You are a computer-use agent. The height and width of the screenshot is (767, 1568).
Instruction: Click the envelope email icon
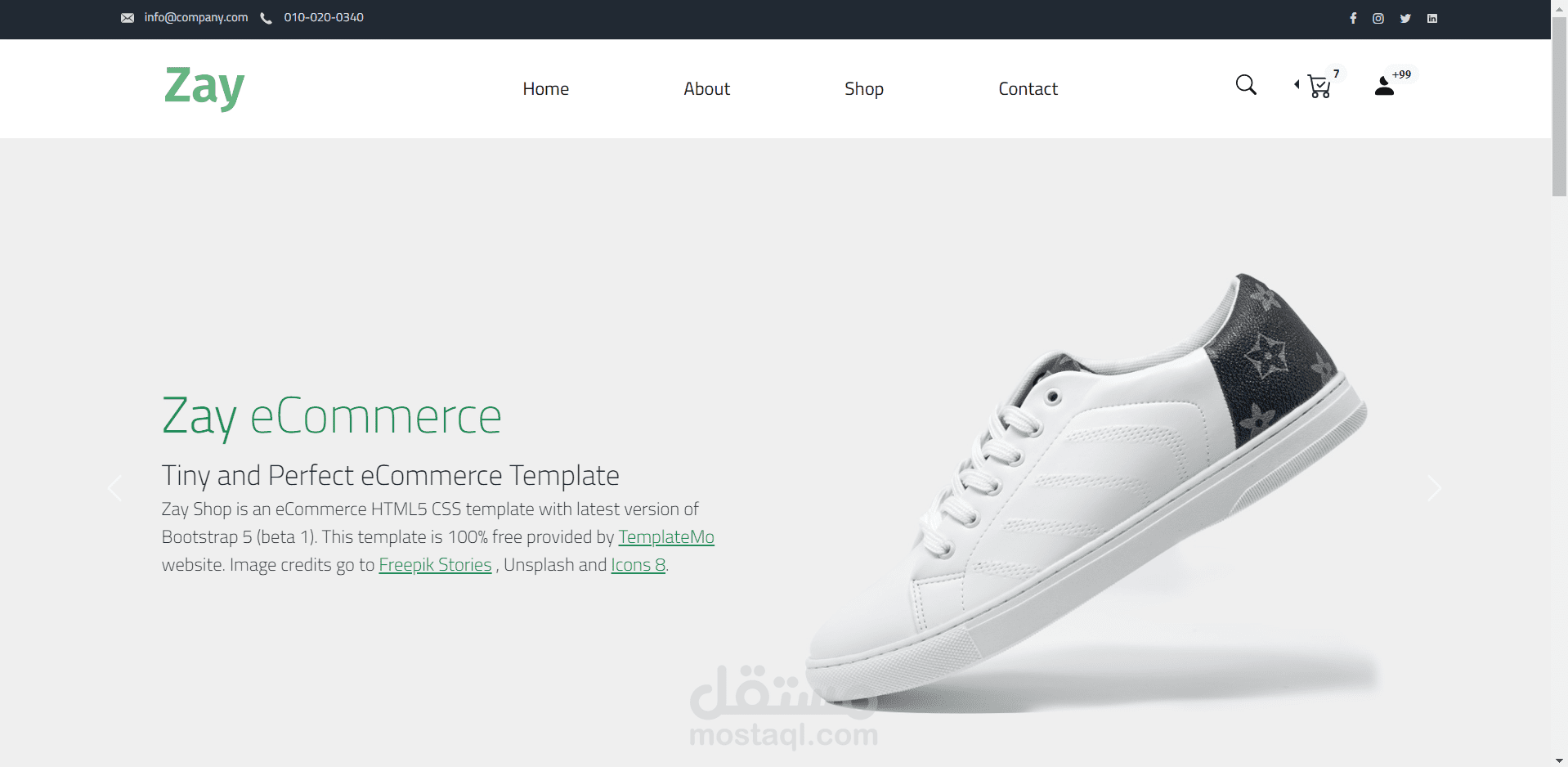(128, 18)
